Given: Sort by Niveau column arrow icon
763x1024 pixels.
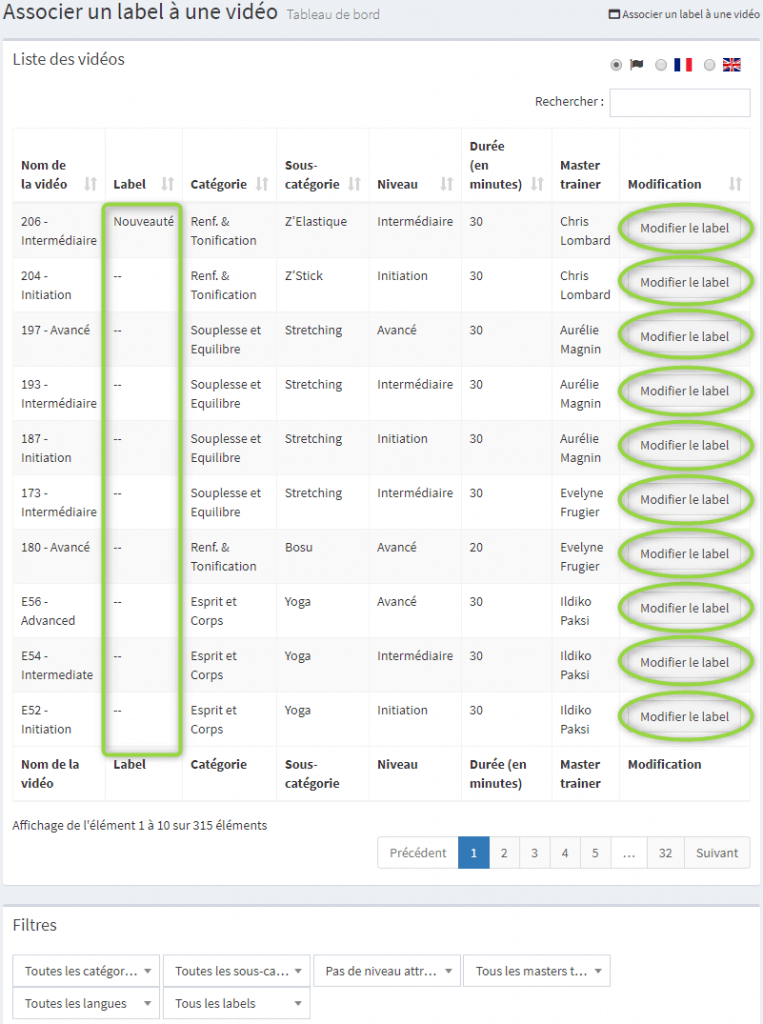Looking at the screenshot, I should coord(445,184).
